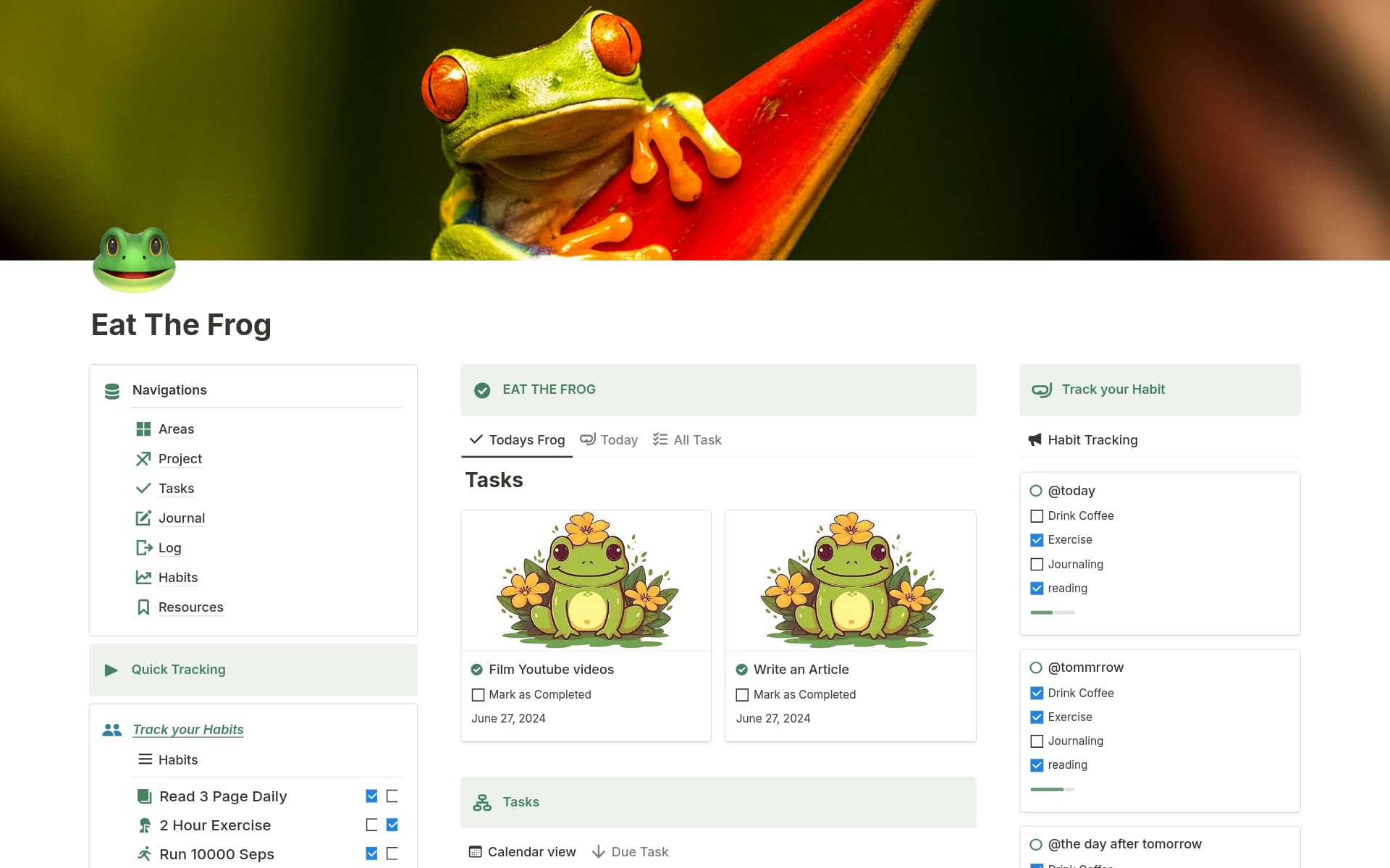The width and height of the screenshot is (1390, 868).
Task: Click the coffee cup icon beside Track your Habit
Action: pyautogui.click(x=1042, y=389)
